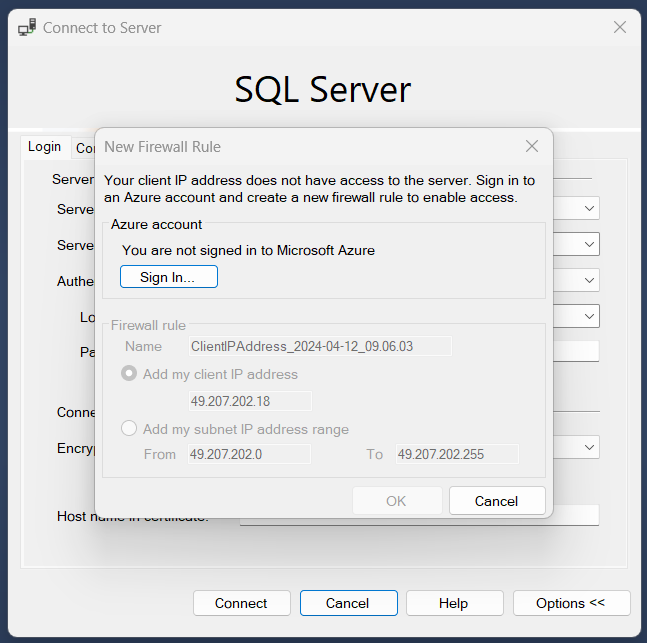Close the Connect to Server window

pyautogui.click(x=620, y=27)
